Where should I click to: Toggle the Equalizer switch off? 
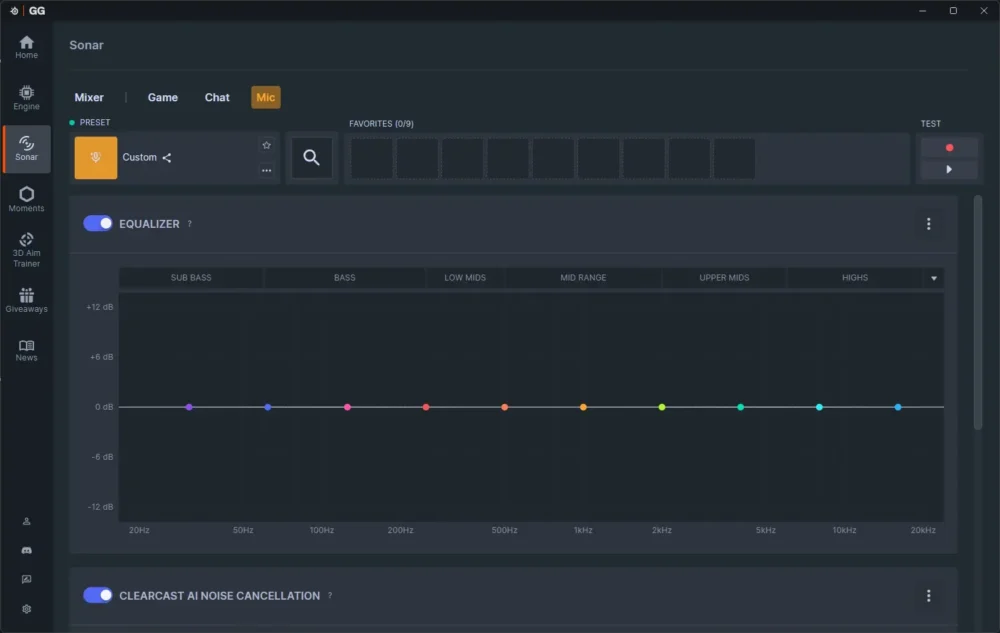click(98, 223)
